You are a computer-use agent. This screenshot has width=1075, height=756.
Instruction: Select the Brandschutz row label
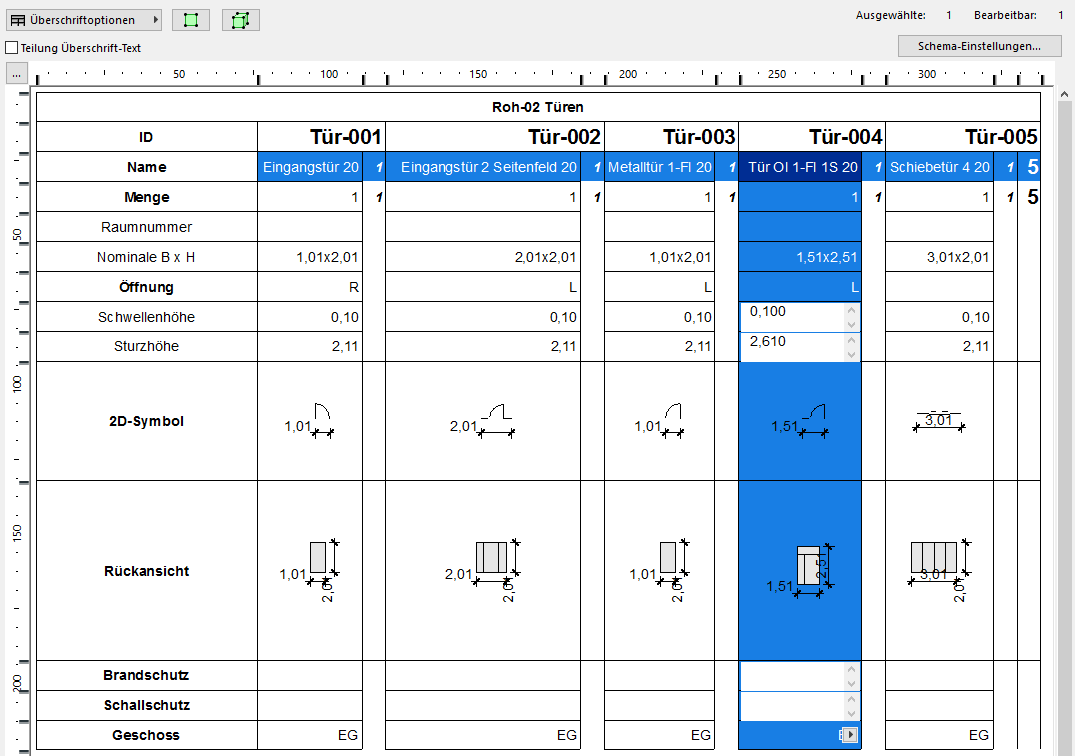click(147, 675)
